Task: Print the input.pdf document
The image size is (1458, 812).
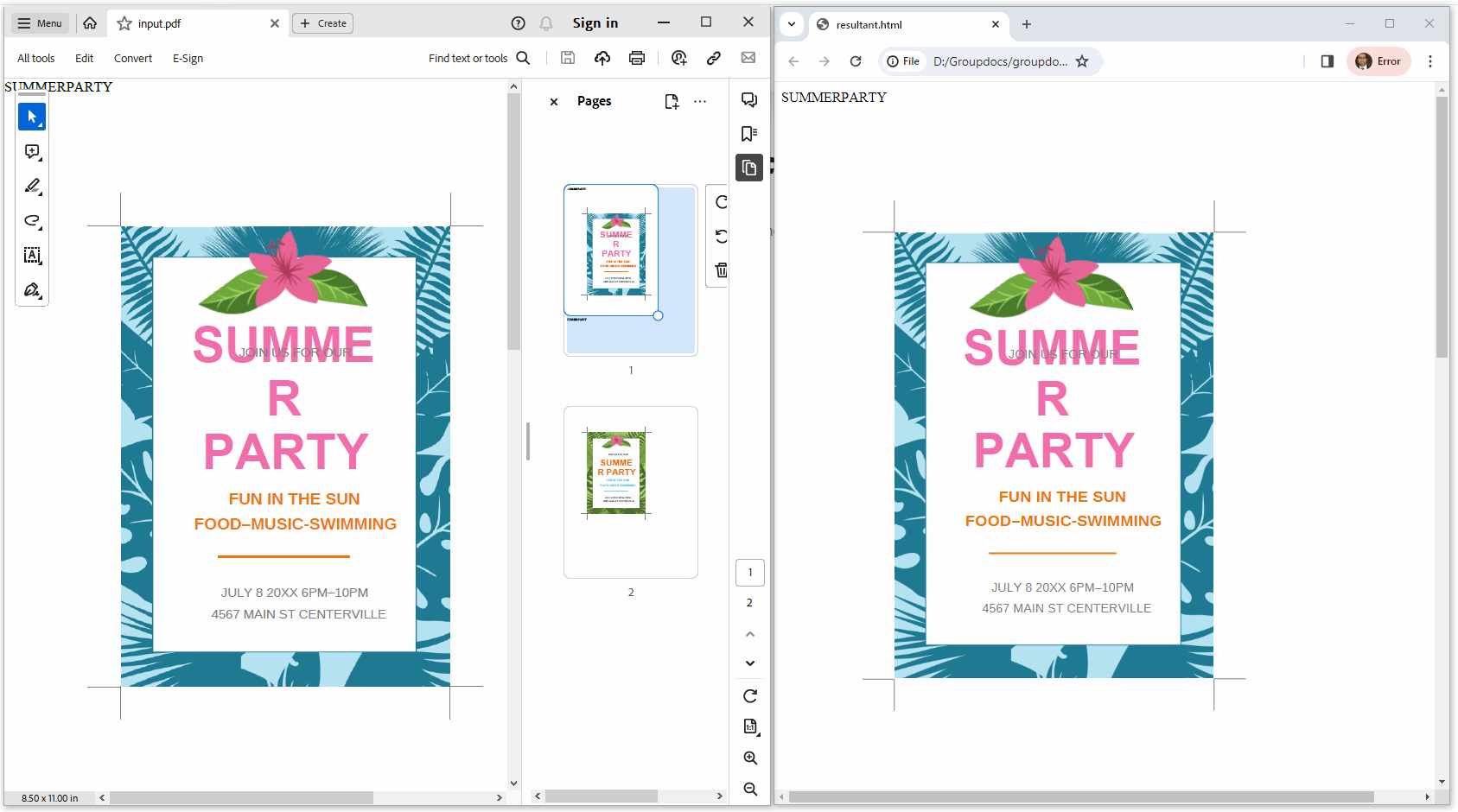Action: (637, 58)
